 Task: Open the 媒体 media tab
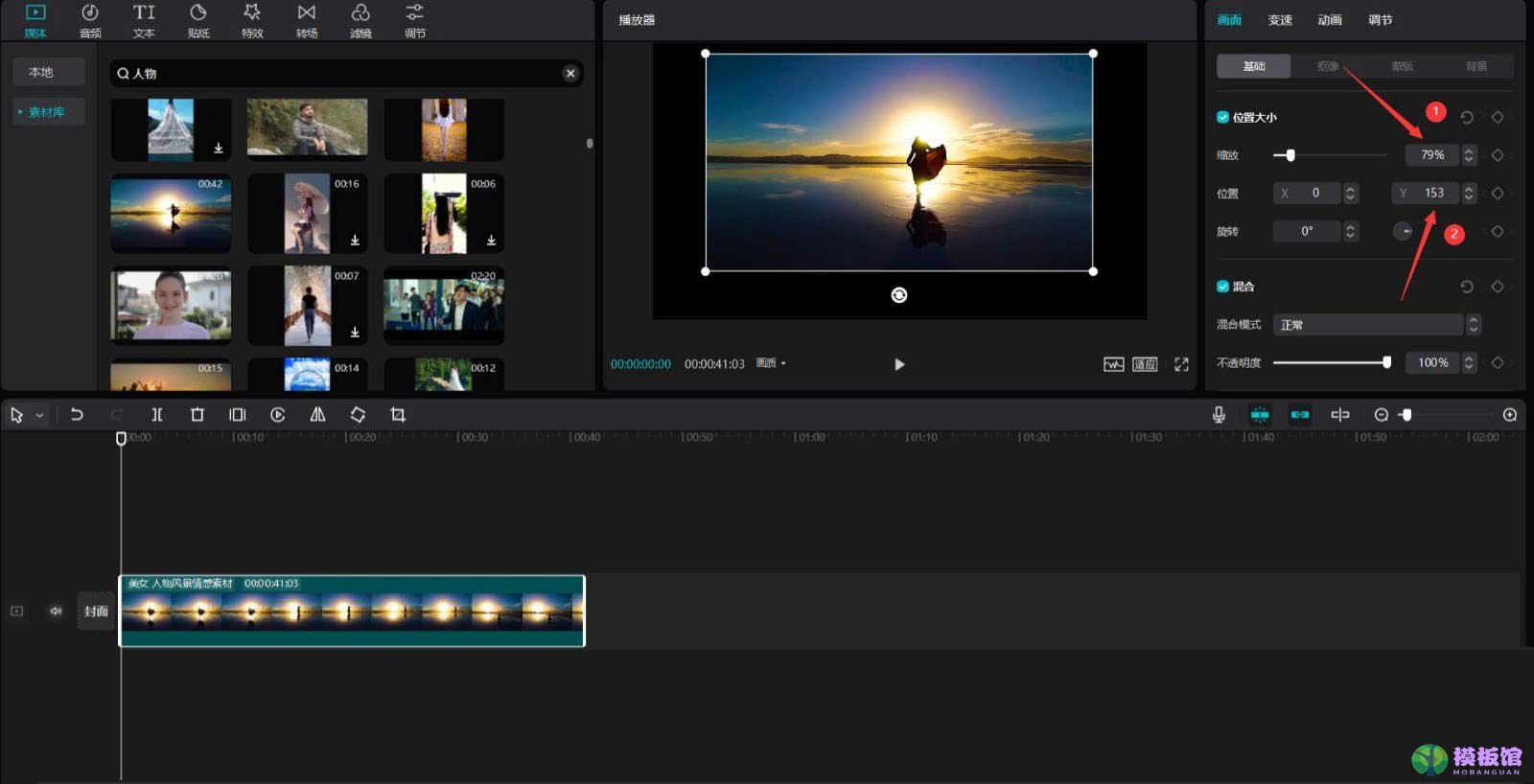(35, 20)
